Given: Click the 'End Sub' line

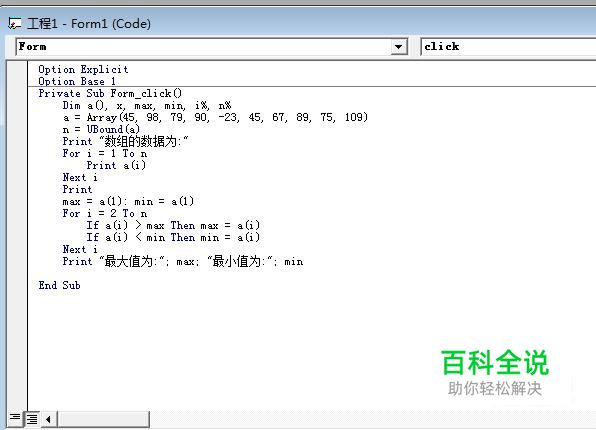Looking at the screenshot, I should click(x=59, y=285).
